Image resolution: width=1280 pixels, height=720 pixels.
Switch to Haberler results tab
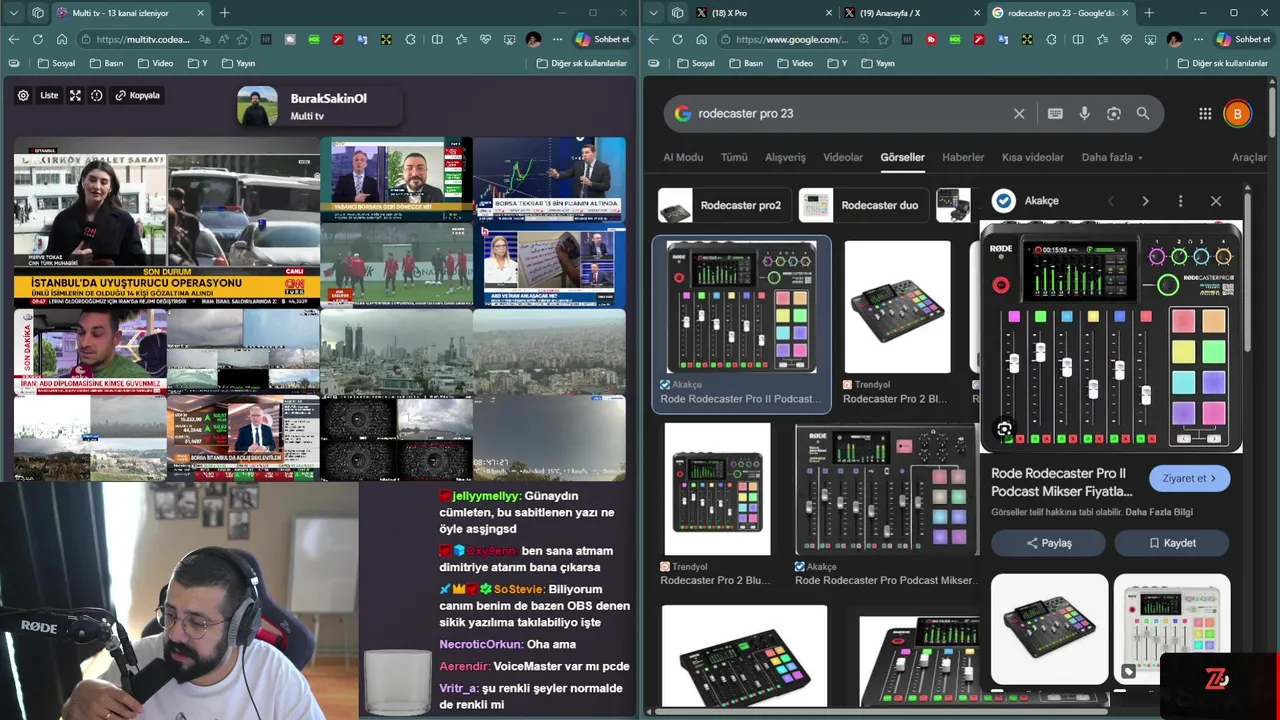(963, 157)
